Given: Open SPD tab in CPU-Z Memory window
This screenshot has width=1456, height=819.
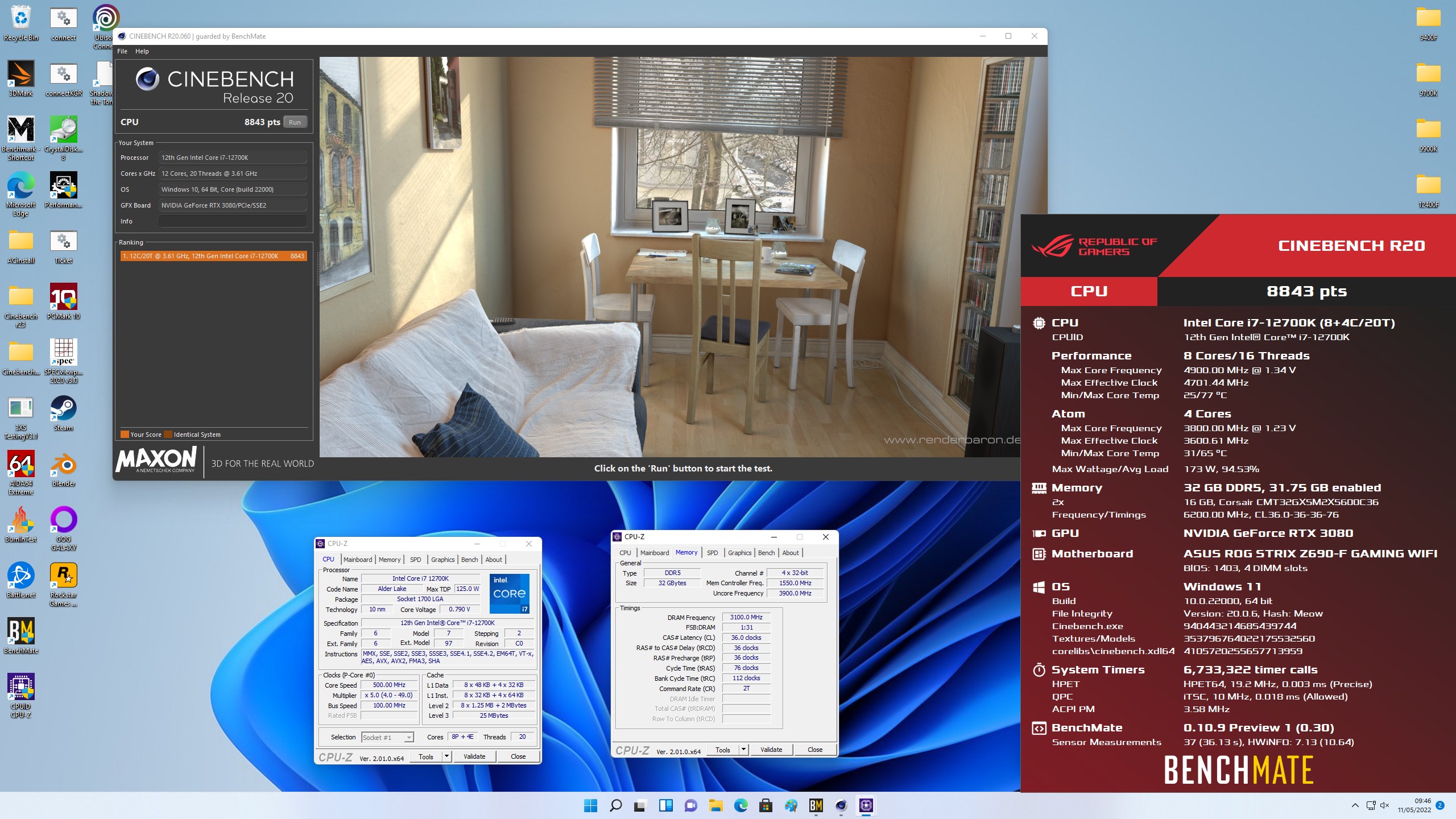Looking at the screenshot, I should [712, 553].
